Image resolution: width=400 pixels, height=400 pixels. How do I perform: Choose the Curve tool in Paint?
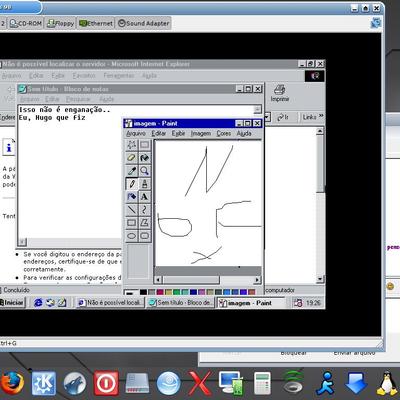(144, 210)
